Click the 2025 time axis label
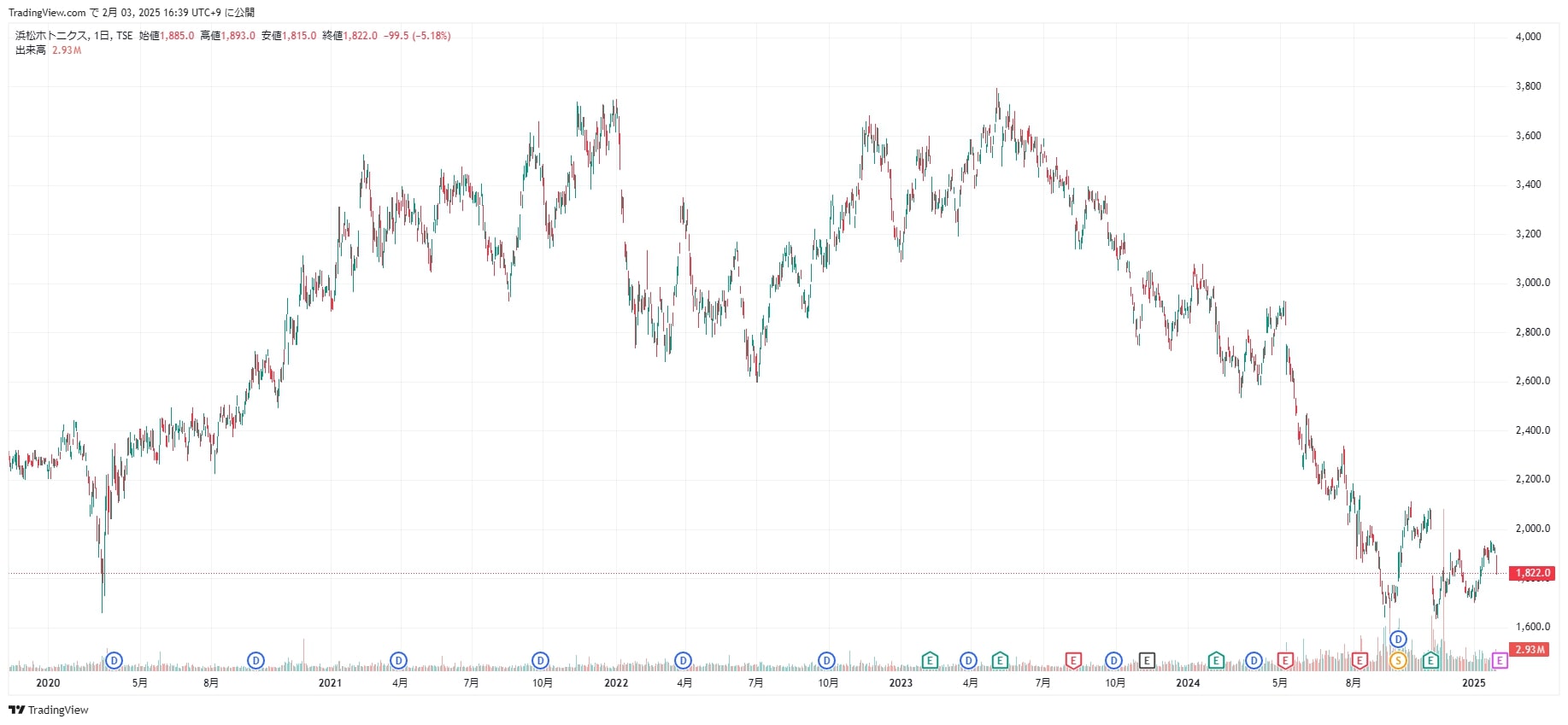This screenshot has width=1568, height=725. point(1474,683)
